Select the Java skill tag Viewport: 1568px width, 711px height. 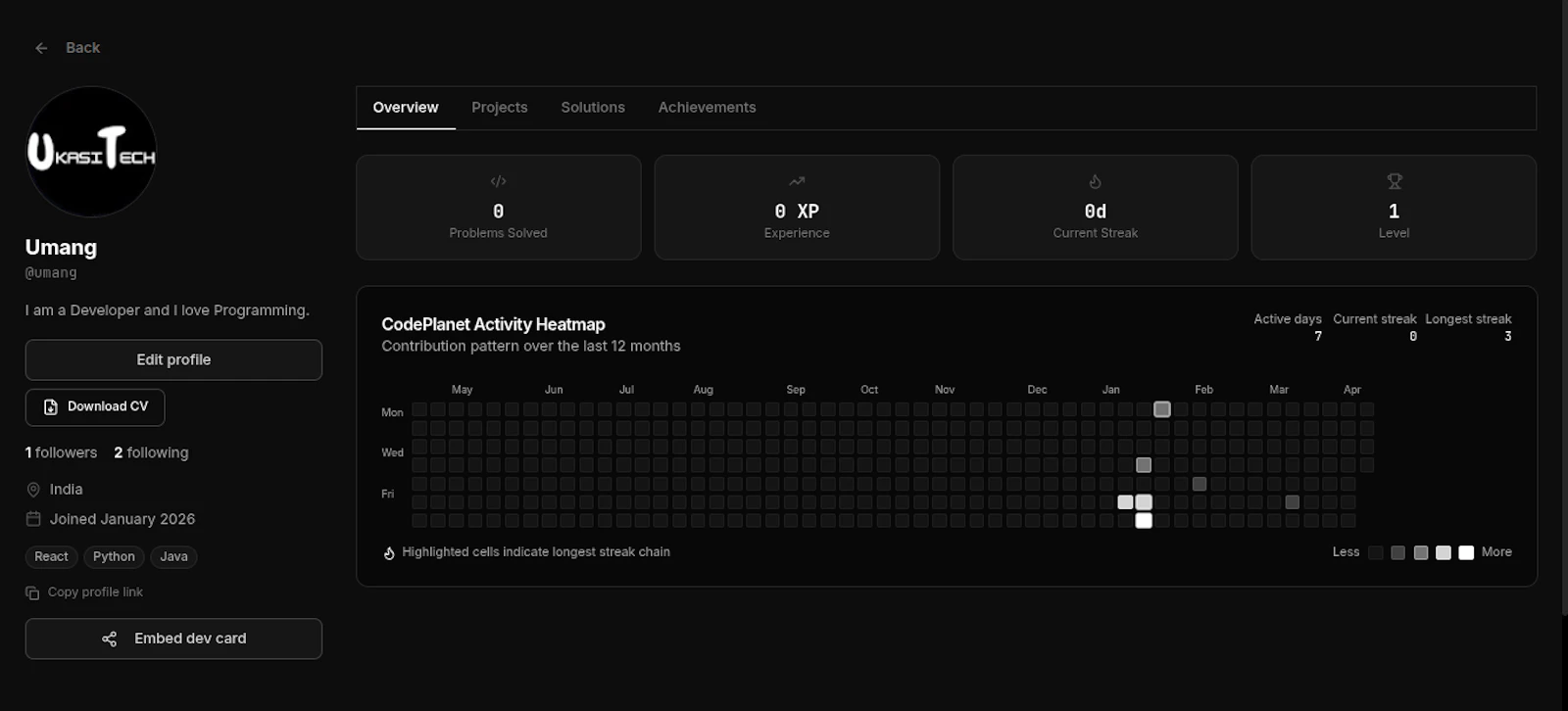(x=173, y=556)
